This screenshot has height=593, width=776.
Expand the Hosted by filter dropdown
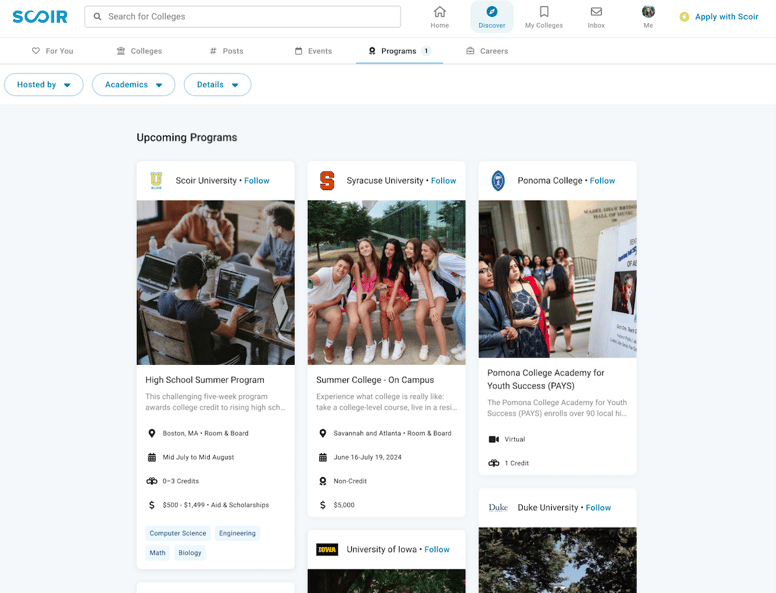pyautogui.click(x=44, y=85)
